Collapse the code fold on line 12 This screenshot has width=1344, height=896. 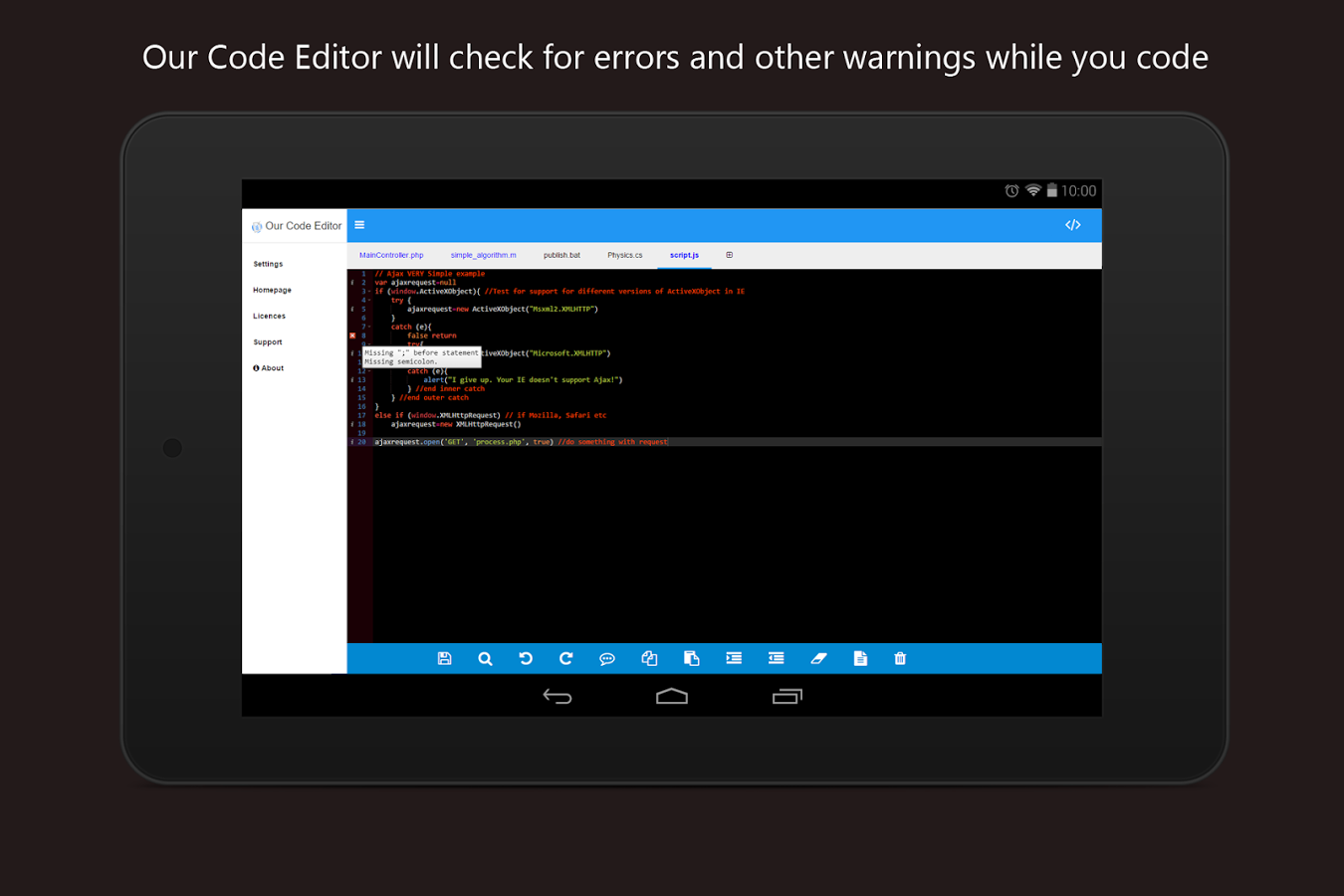369,371
